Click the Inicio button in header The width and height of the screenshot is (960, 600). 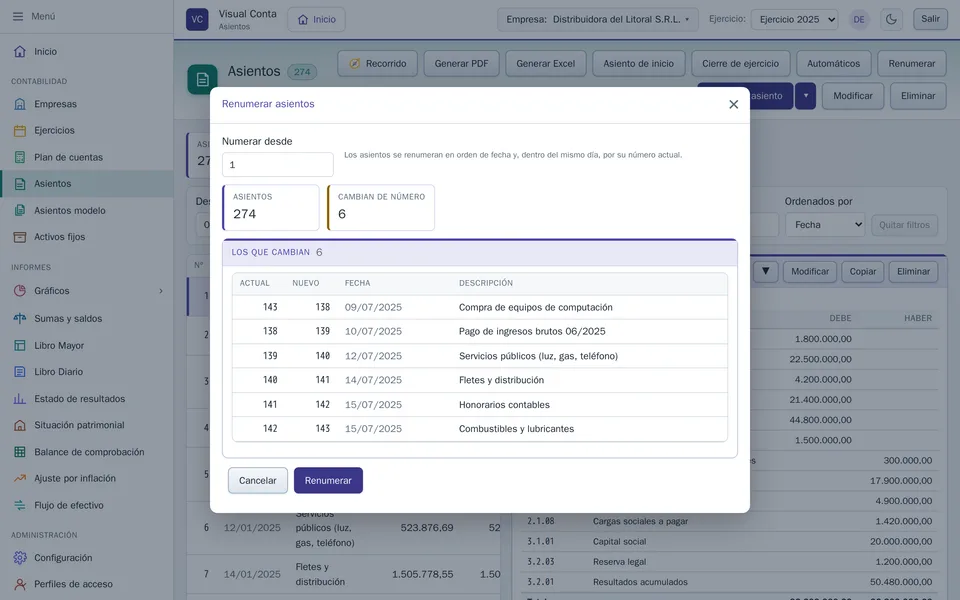click(x=317, y=20)
